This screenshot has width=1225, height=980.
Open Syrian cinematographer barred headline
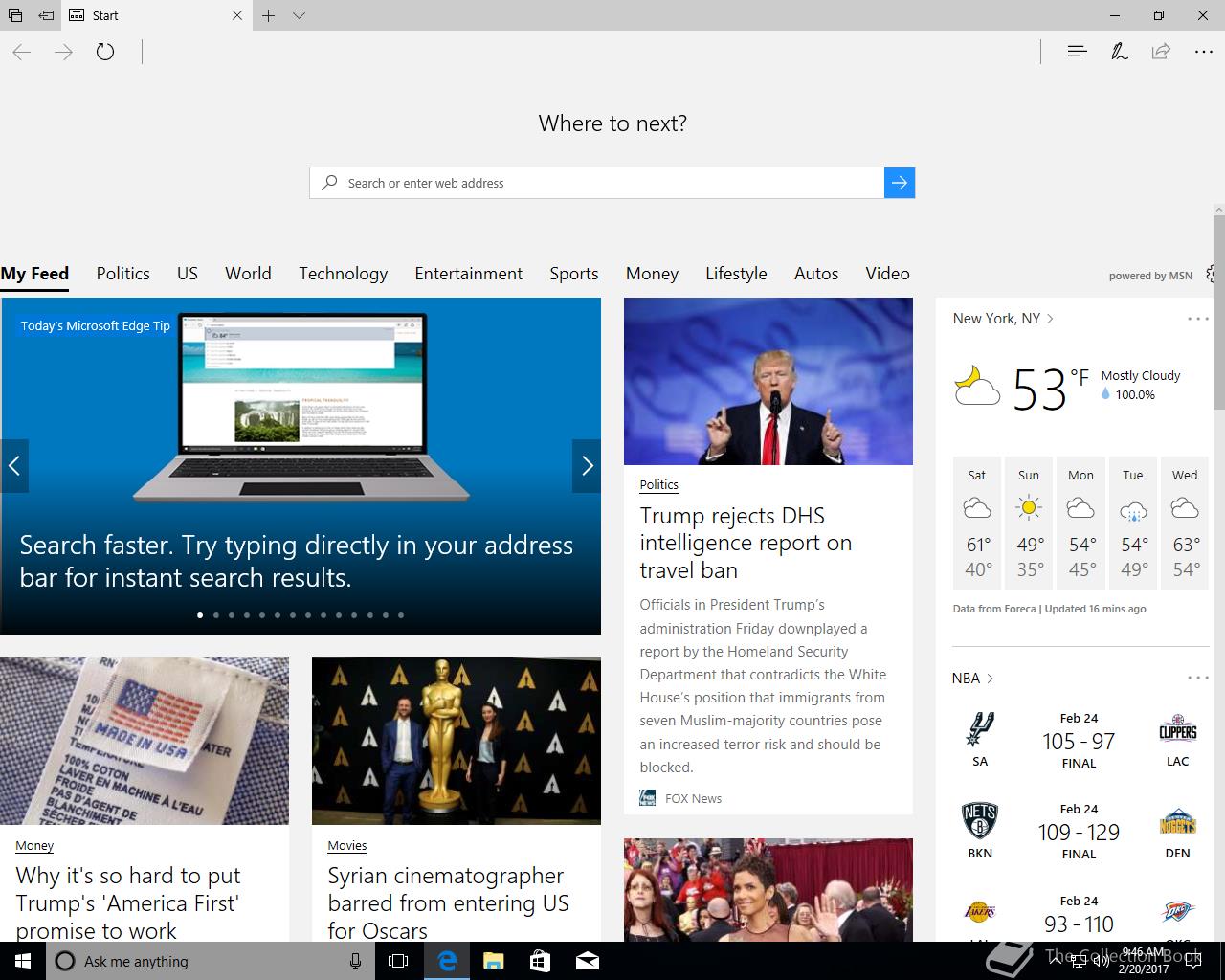point(448,903)
